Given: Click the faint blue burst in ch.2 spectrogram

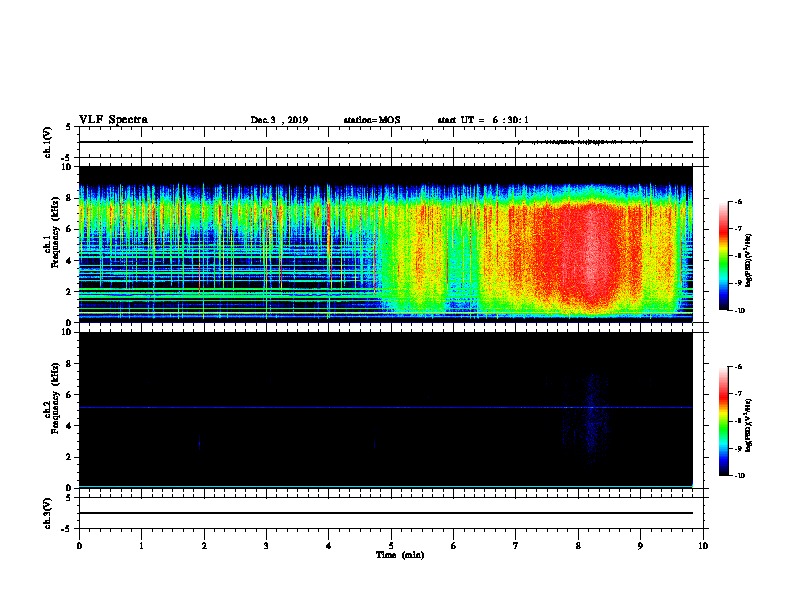Looking at the screenshot, I should [591, 419].
